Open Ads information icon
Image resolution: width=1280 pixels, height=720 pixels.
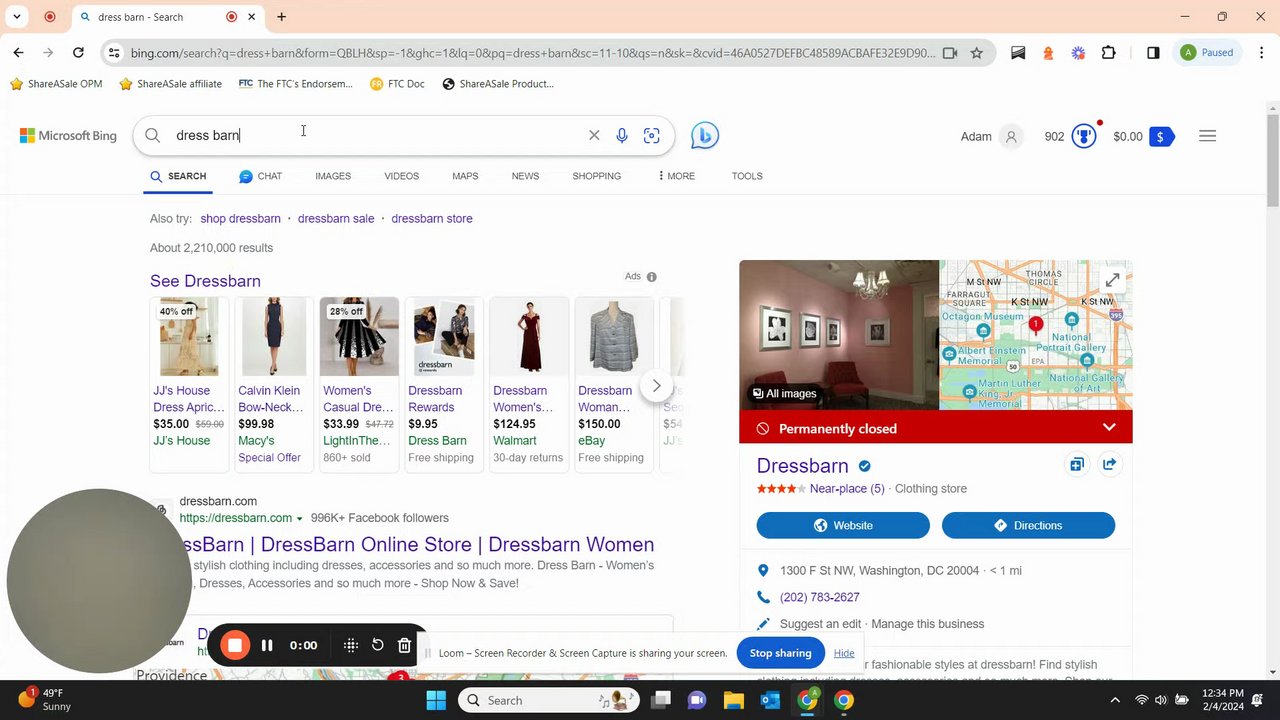(652, 277)
